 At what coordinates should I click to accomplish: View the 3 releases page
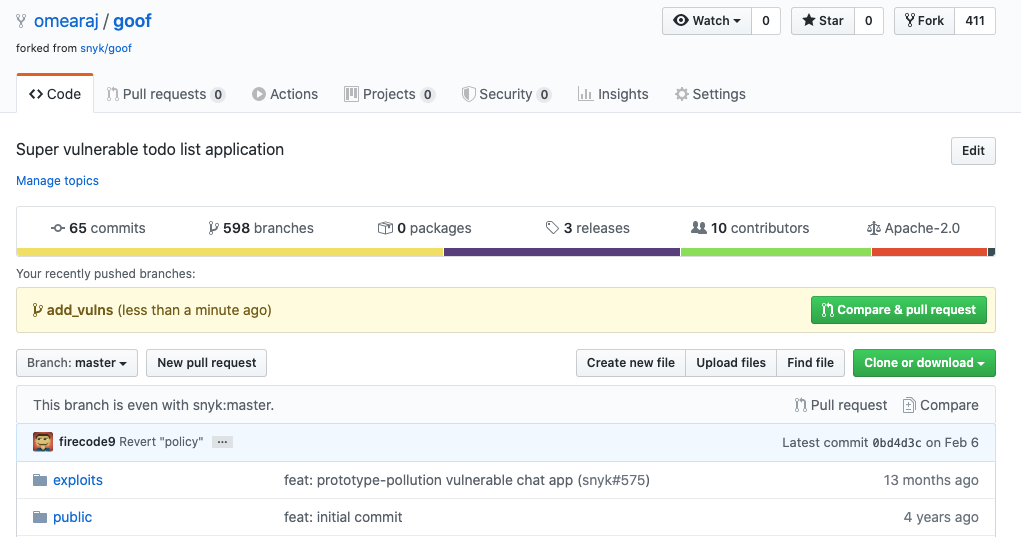pos(587,228)
